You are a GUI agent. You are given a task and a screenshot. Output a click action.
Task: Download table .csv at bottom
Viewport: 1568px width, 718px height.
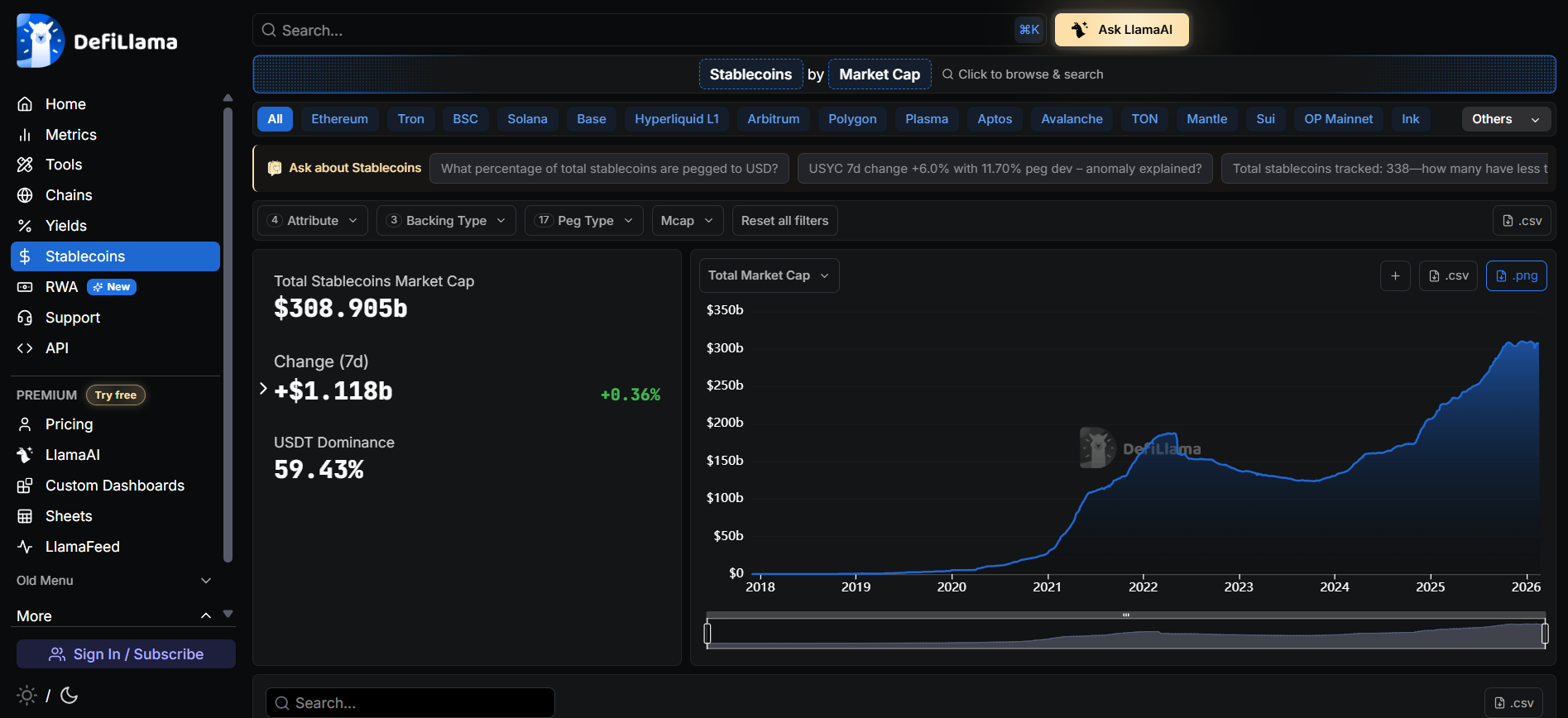1513,703
